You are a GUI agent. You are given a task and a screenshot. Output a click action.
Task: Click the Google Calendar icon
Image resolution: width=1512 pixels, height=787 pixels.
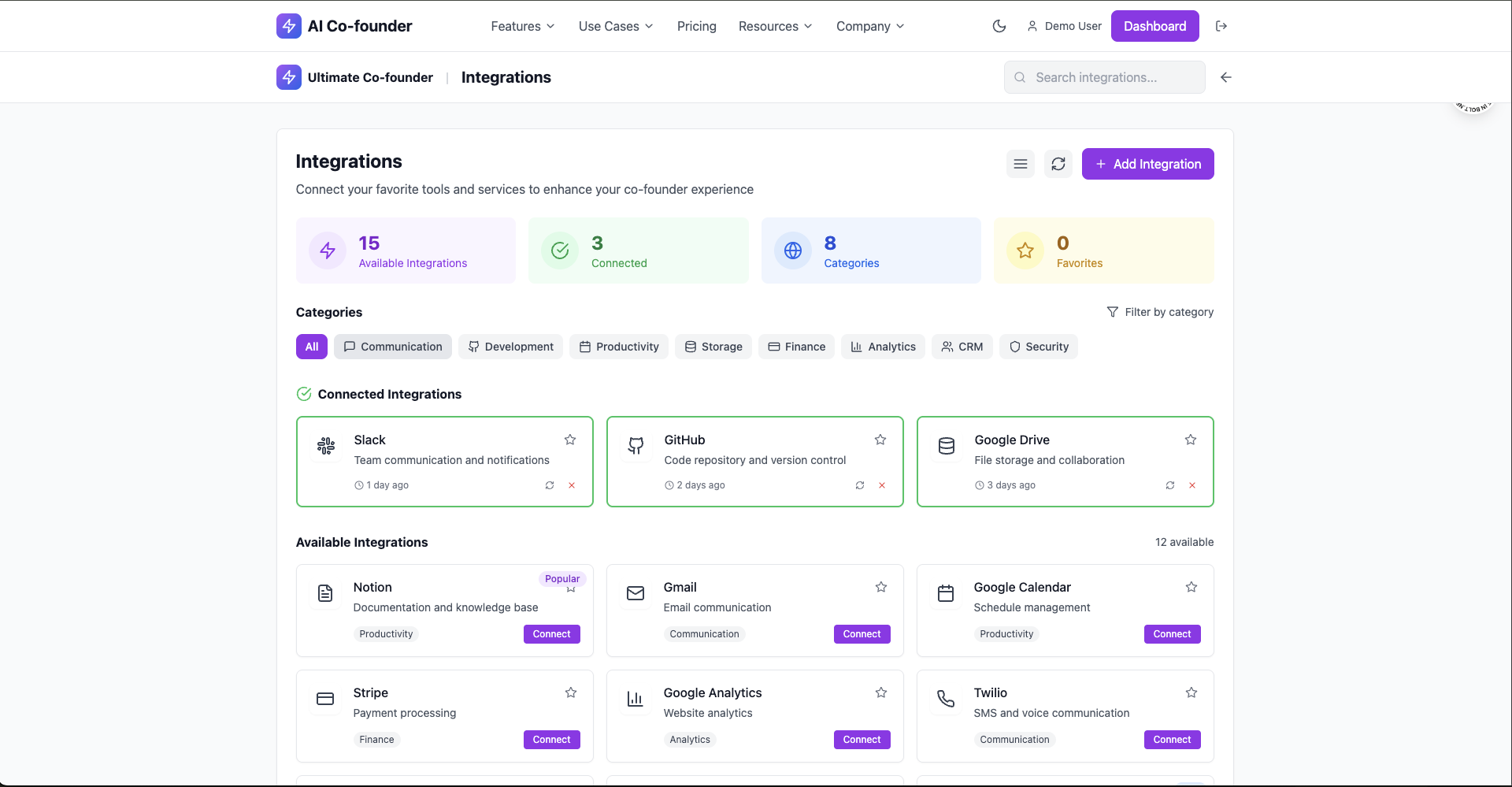tap(946, 593)
